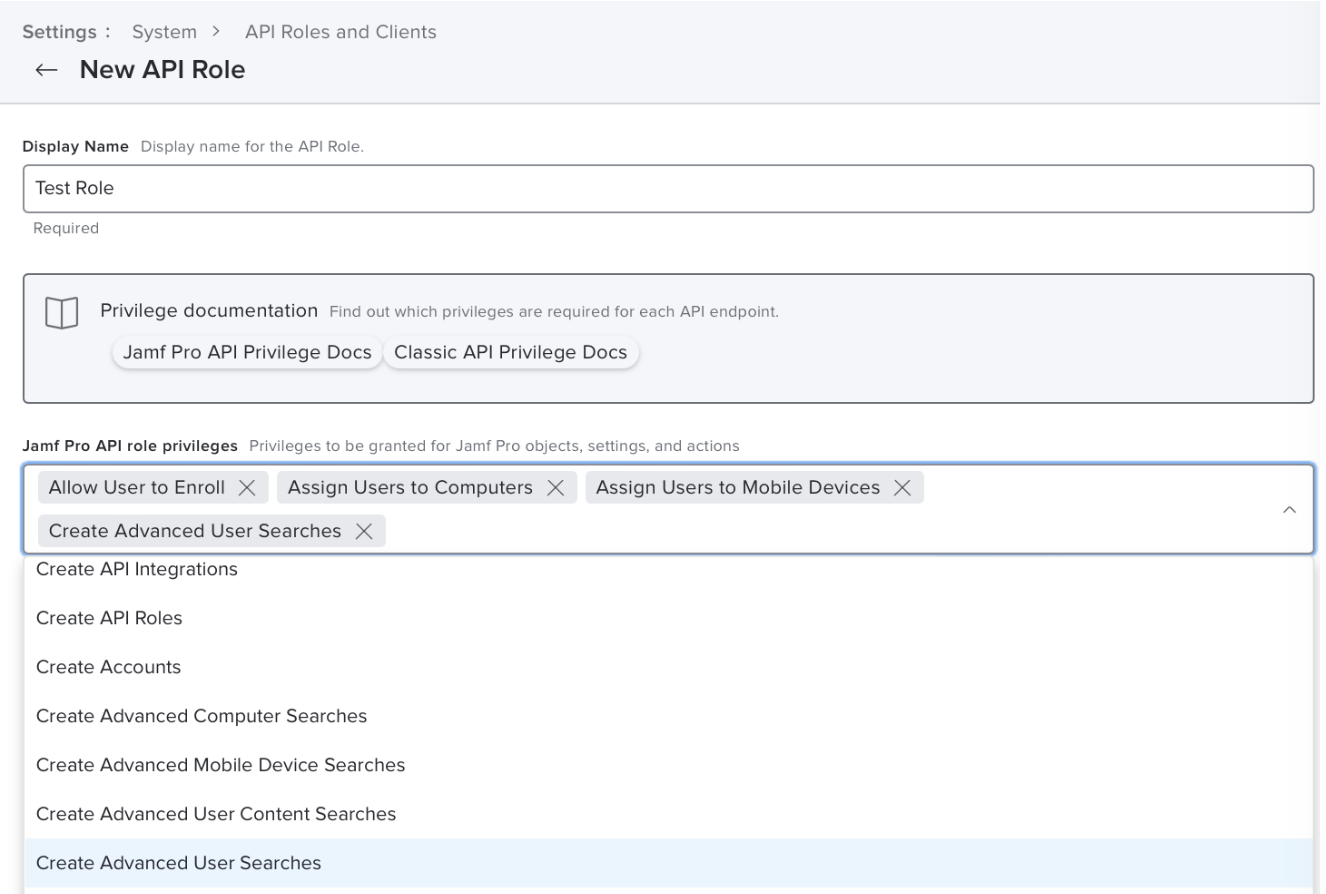Remove Assign Users to Mobile Devices chip

[902, 488]
